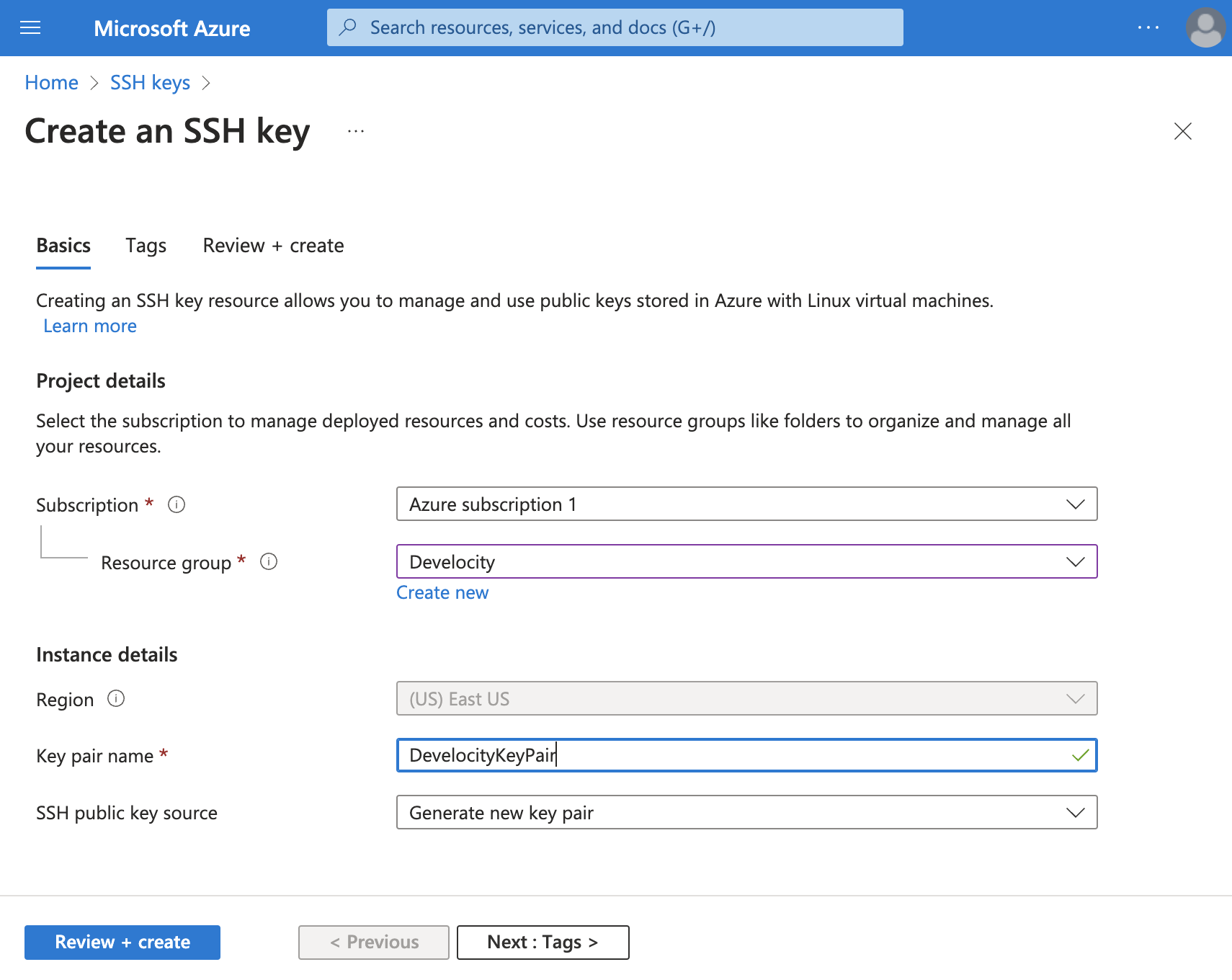This screenshot has width=1232, height=980.
Task: View the Subscription info tooltip icon
Action: 176,504
